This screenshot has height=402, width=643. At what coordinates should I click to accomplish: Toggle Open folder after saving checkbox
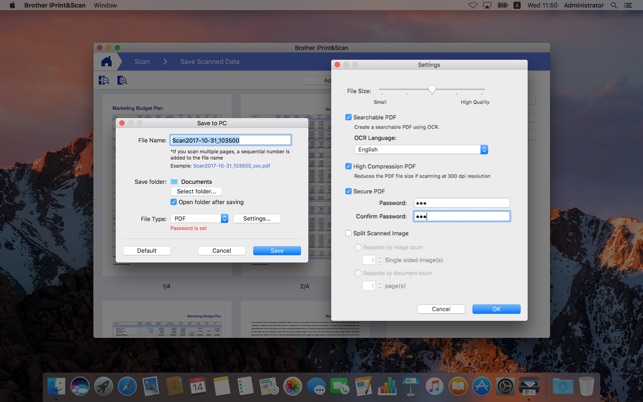[x=174, y=202]
